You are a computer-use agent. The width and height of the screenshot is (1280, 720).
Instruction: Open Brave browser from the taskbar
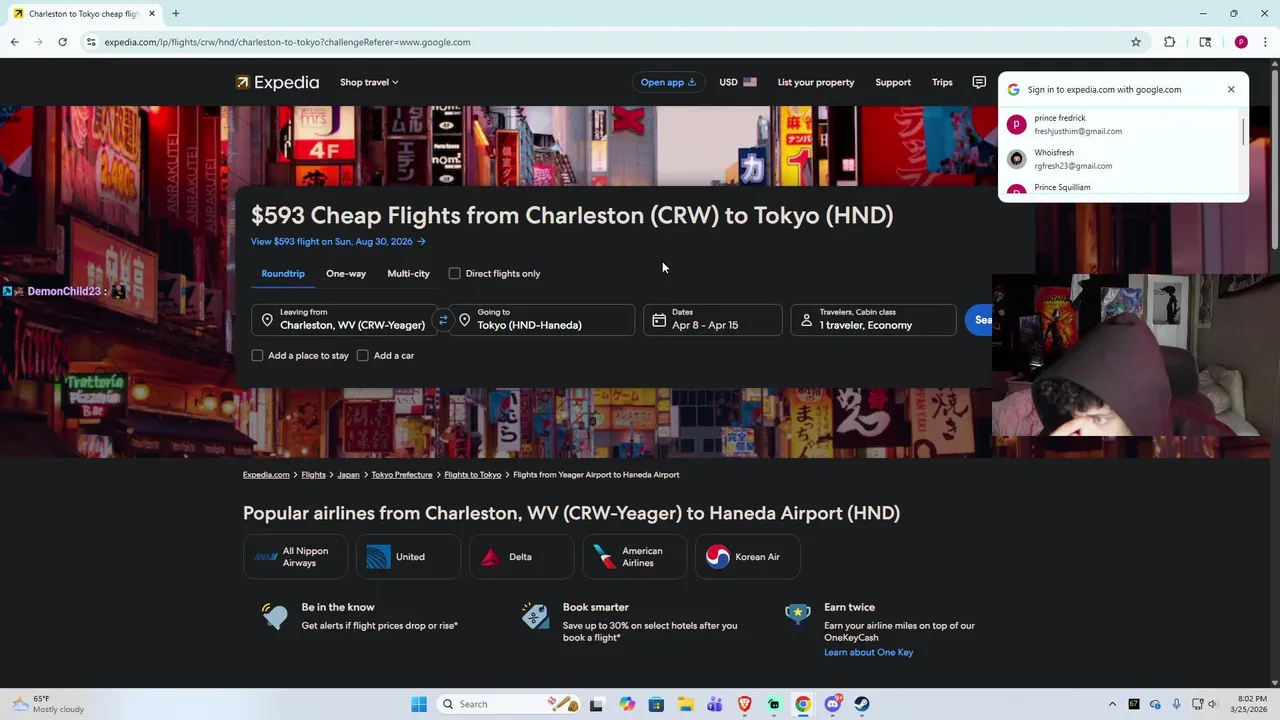point(744,704)
